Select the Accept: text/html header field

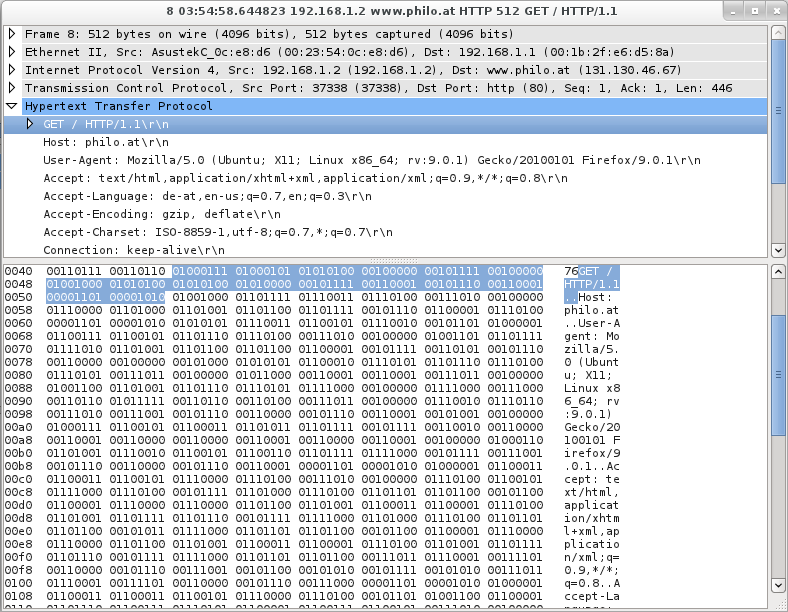click(x=306, y=178)
